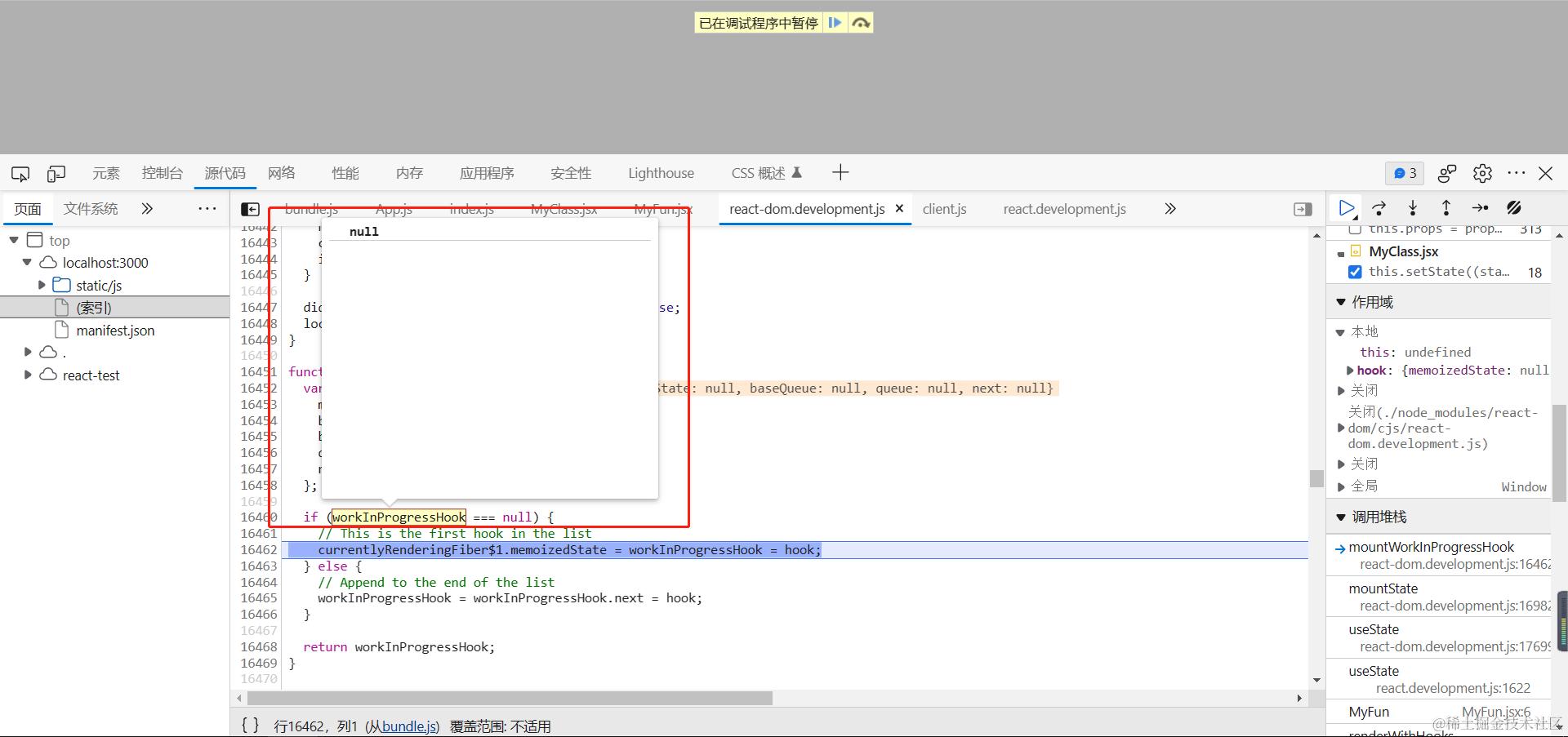The width and height of the screenshot is (1568, 737).
Task: Switch to react.development.js file tab
Action: pyautogui.click(x=1064, y=209)
